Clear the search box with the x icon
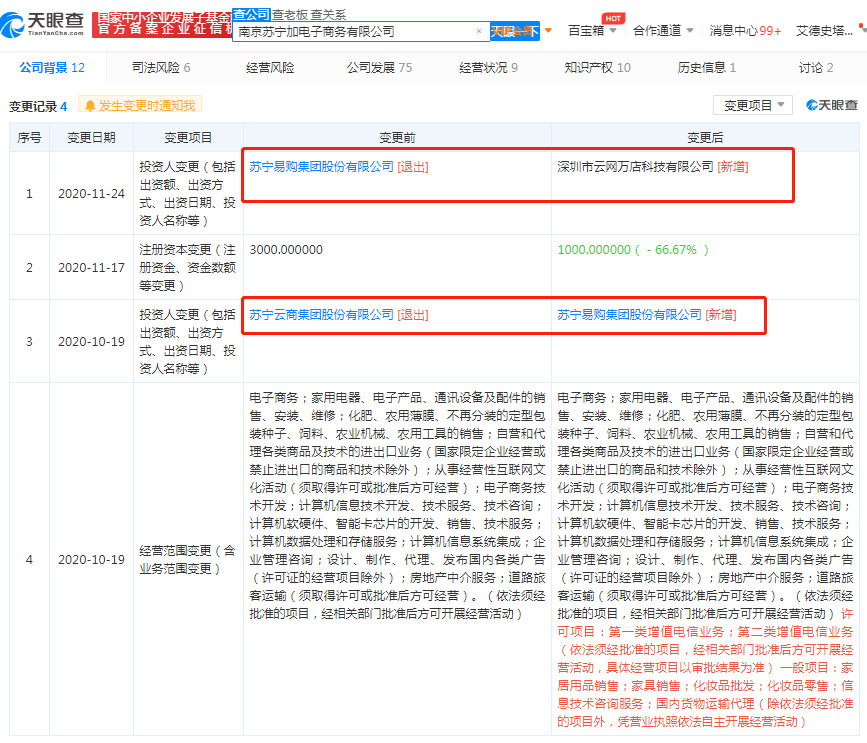This screenshot has width=867, height=743. coord(479,31)
